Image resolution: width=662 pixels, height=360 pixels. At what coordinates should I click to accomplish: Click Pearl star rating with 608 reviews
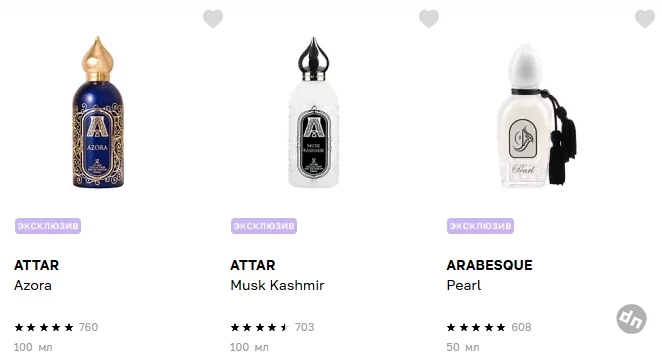489,327
